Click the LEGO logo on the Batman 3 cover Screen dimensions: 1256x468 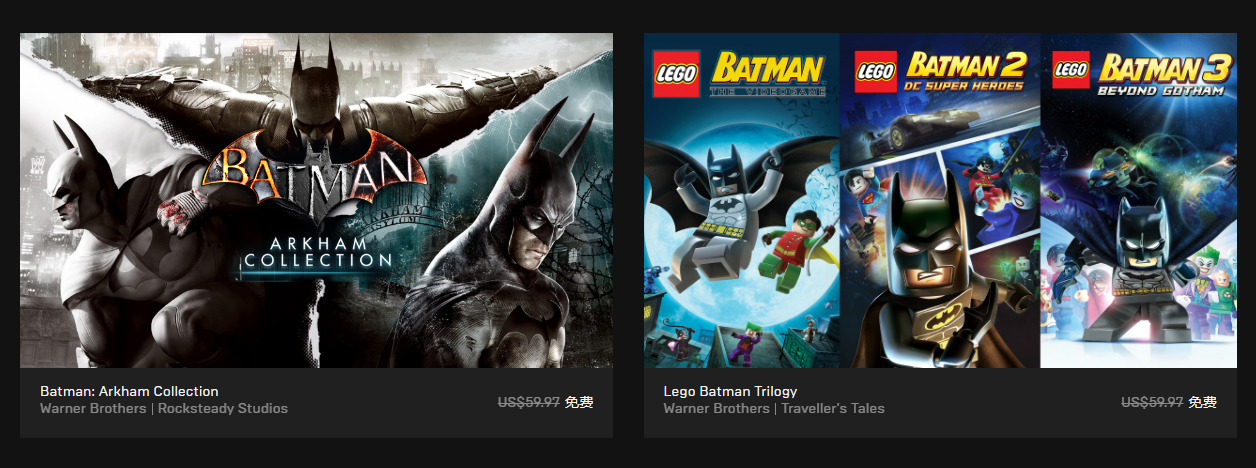(x=1071, y=73)
